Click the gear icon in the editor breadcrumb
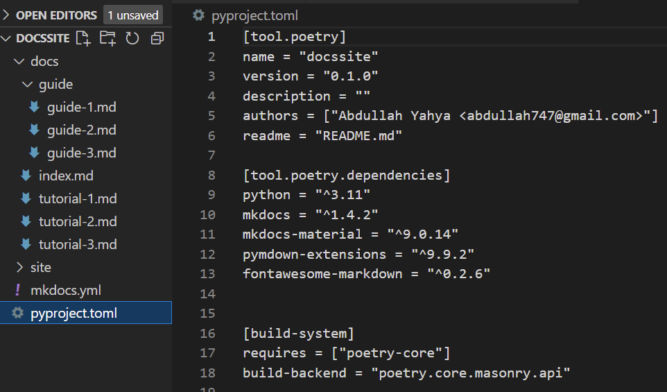Screen dimensions: 667x392 pos(198,15)
